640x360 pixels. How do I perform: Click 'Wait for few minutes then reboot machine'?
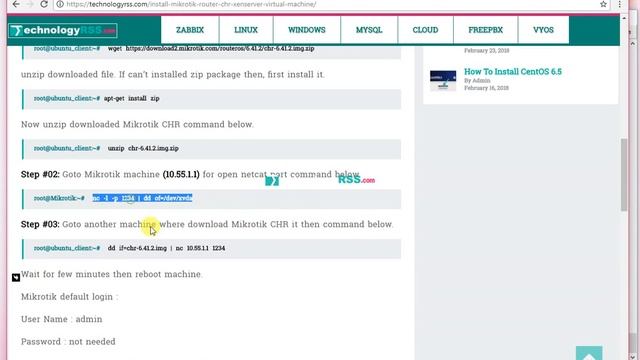(x=111, y=274)
